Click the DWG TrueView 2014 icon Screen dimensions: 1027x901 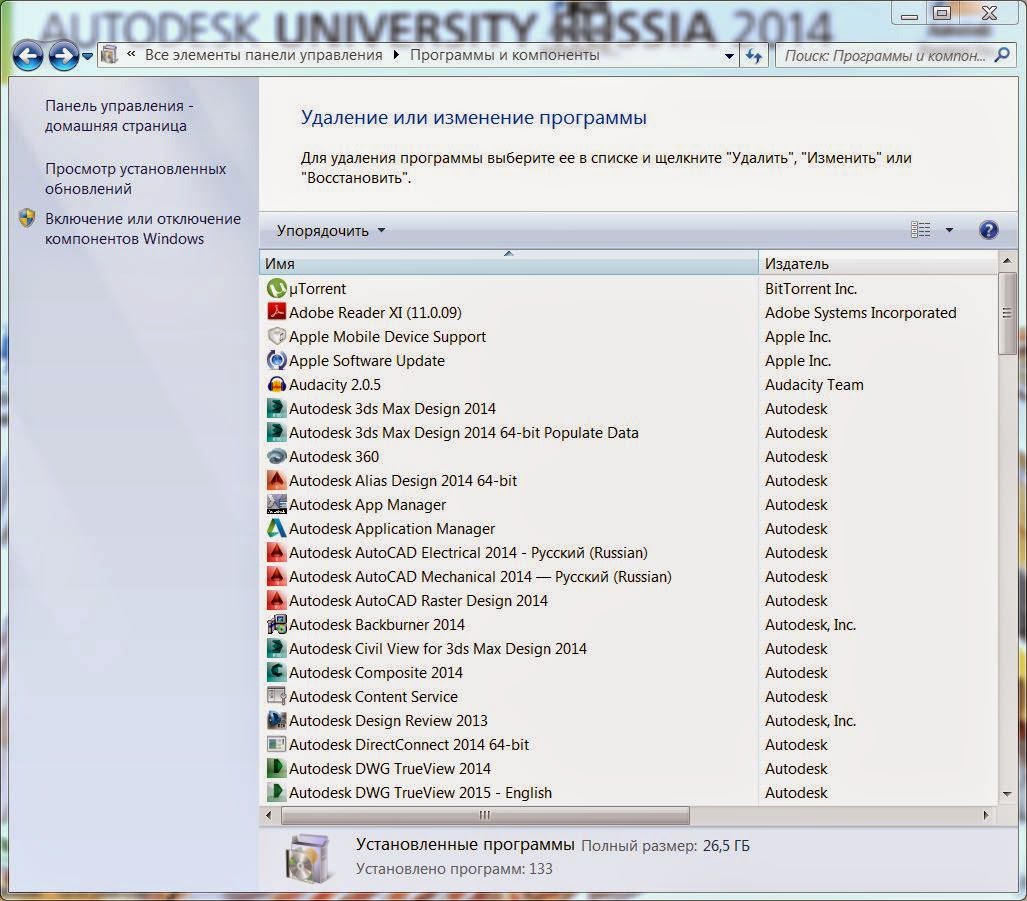[x=276, y=769]
